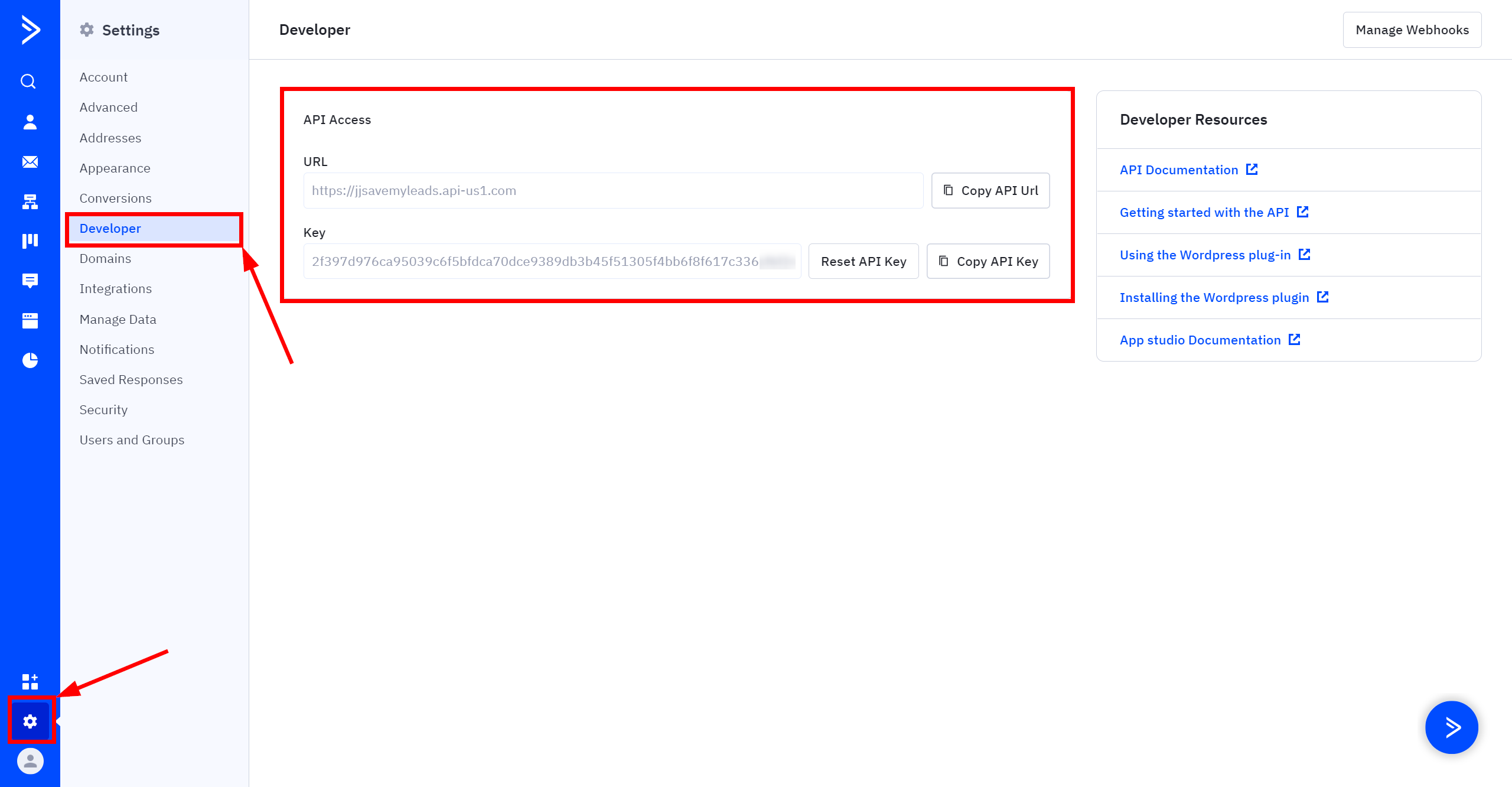Click the API Access heading text
1512x787 pixels.
(337, 119)
